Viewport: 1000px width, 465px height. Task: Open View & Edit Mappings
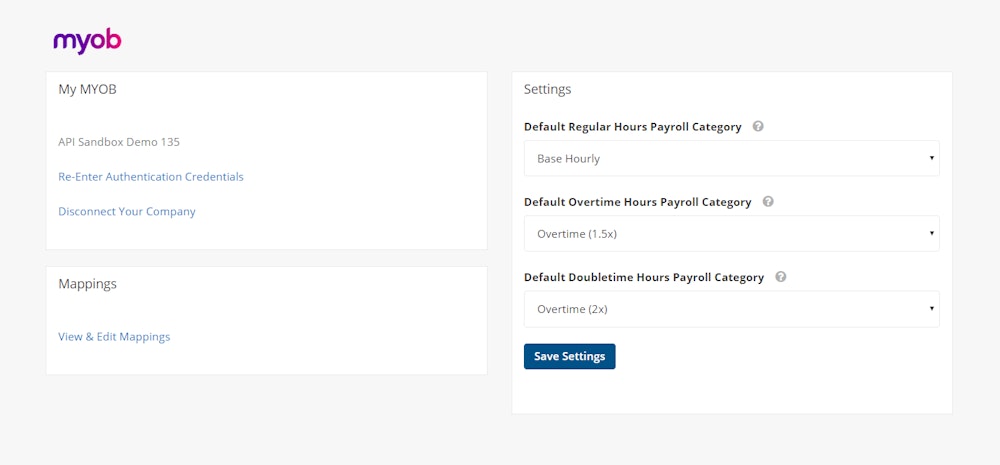[114, 337]
